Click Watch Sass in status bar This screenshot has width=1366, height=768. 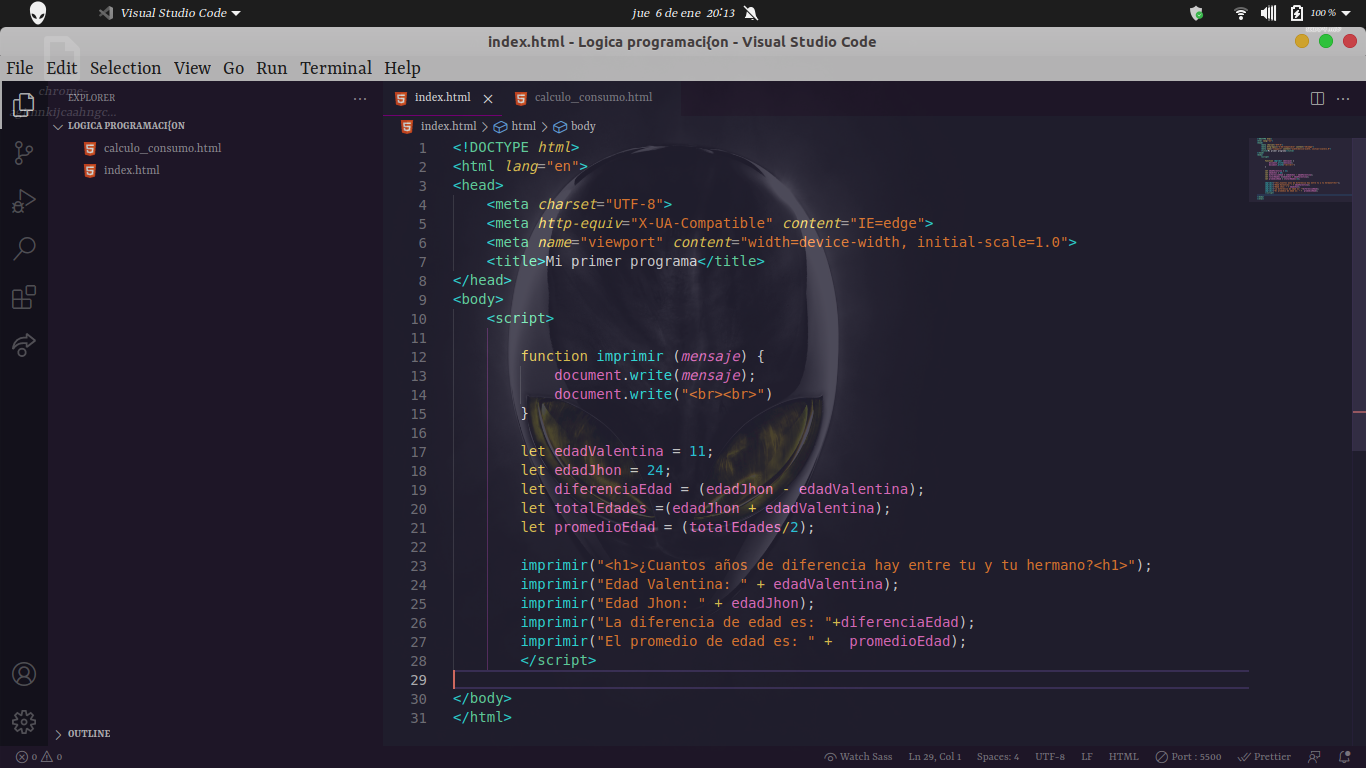(x=858, y=757)
